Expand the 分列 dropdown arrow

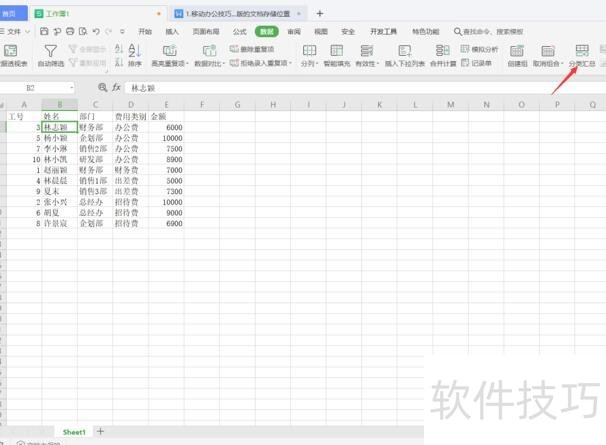[317, 63]
